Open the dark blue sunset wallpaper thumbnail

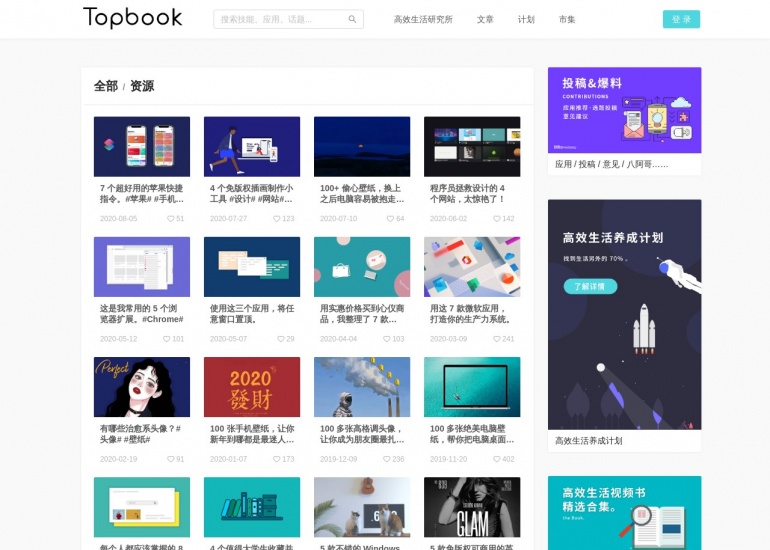tap(362, 146)
